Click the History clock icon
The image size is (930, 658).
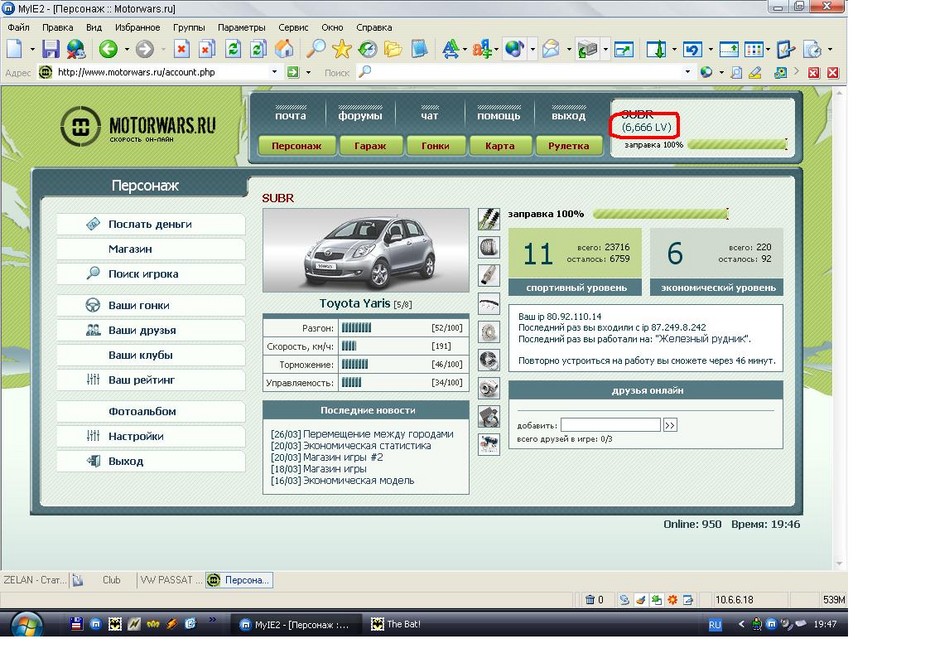(x=368, y=49)
